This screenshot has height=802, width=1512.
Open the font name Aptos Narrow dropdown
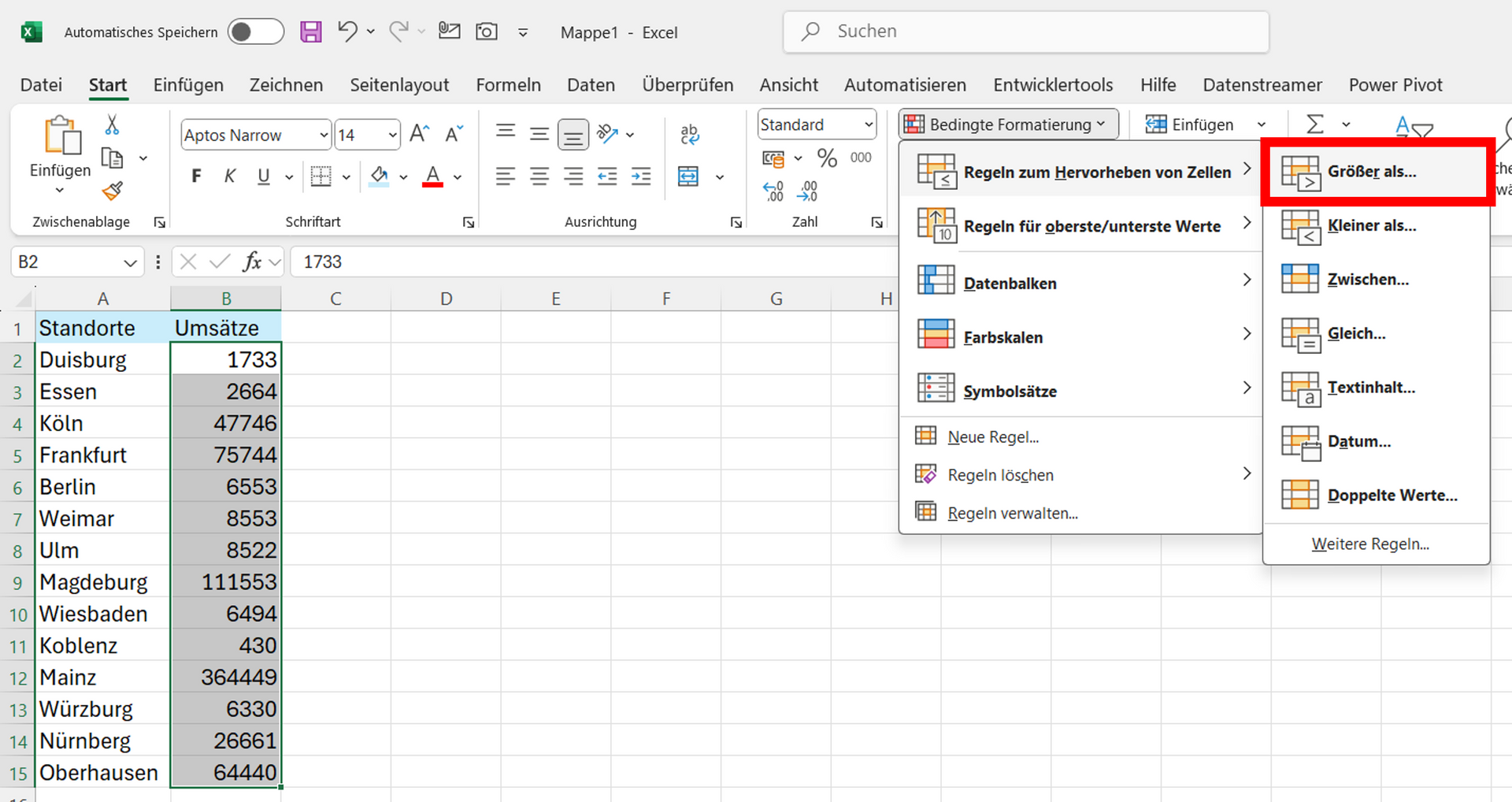323,136
